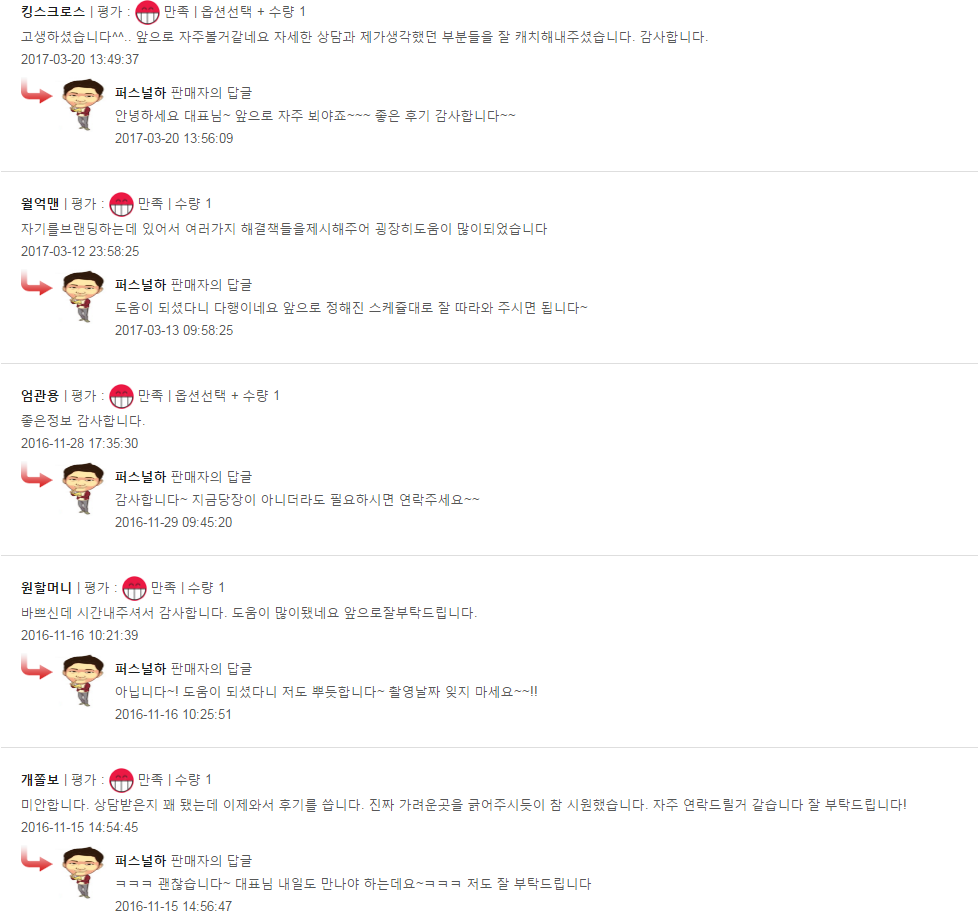This screenshot has width=978, height=922.
Task: Open reviewer name 개쫄보
Action: pos(40,780)
